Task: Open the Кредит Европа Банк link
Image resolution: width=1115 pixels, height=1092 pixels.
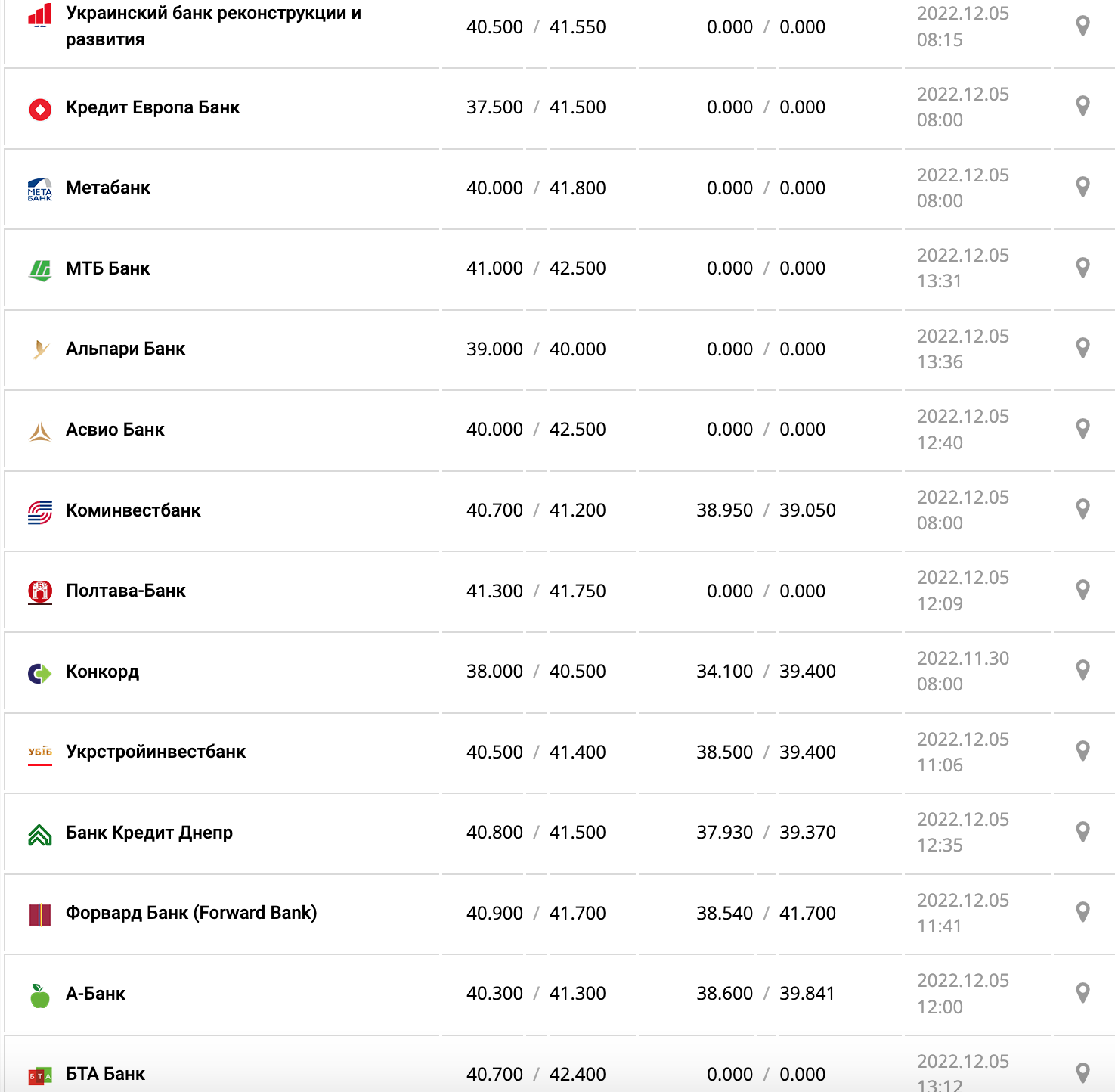Action: coord(153,107)
